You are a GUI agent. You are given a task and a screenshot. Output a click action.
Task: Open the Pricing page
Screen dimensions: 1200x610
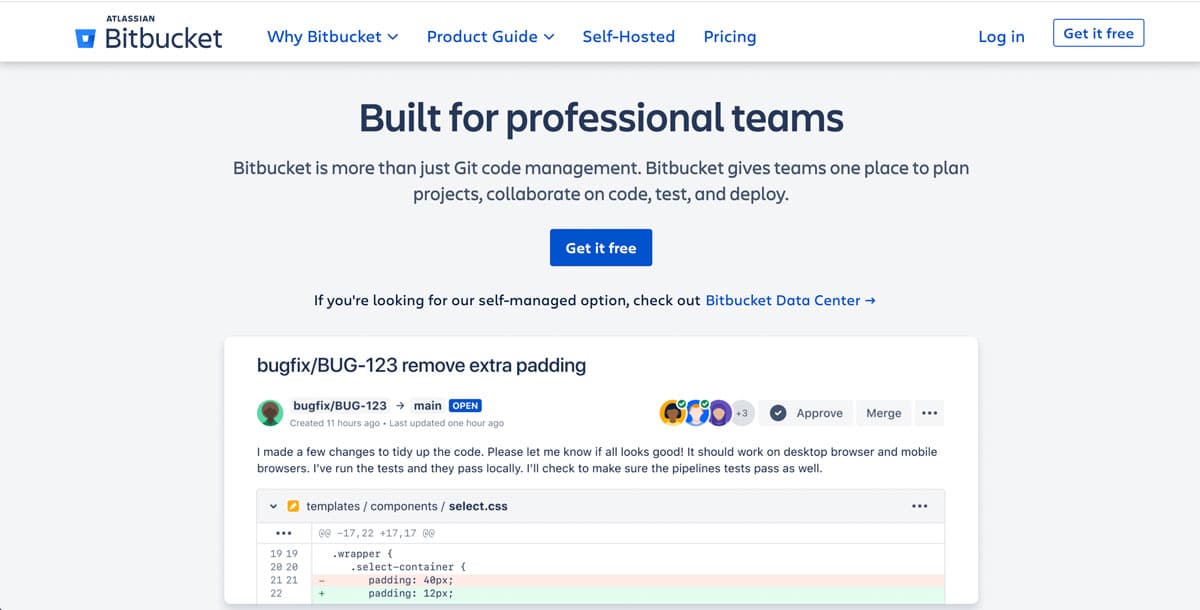(x=730, y=36)
